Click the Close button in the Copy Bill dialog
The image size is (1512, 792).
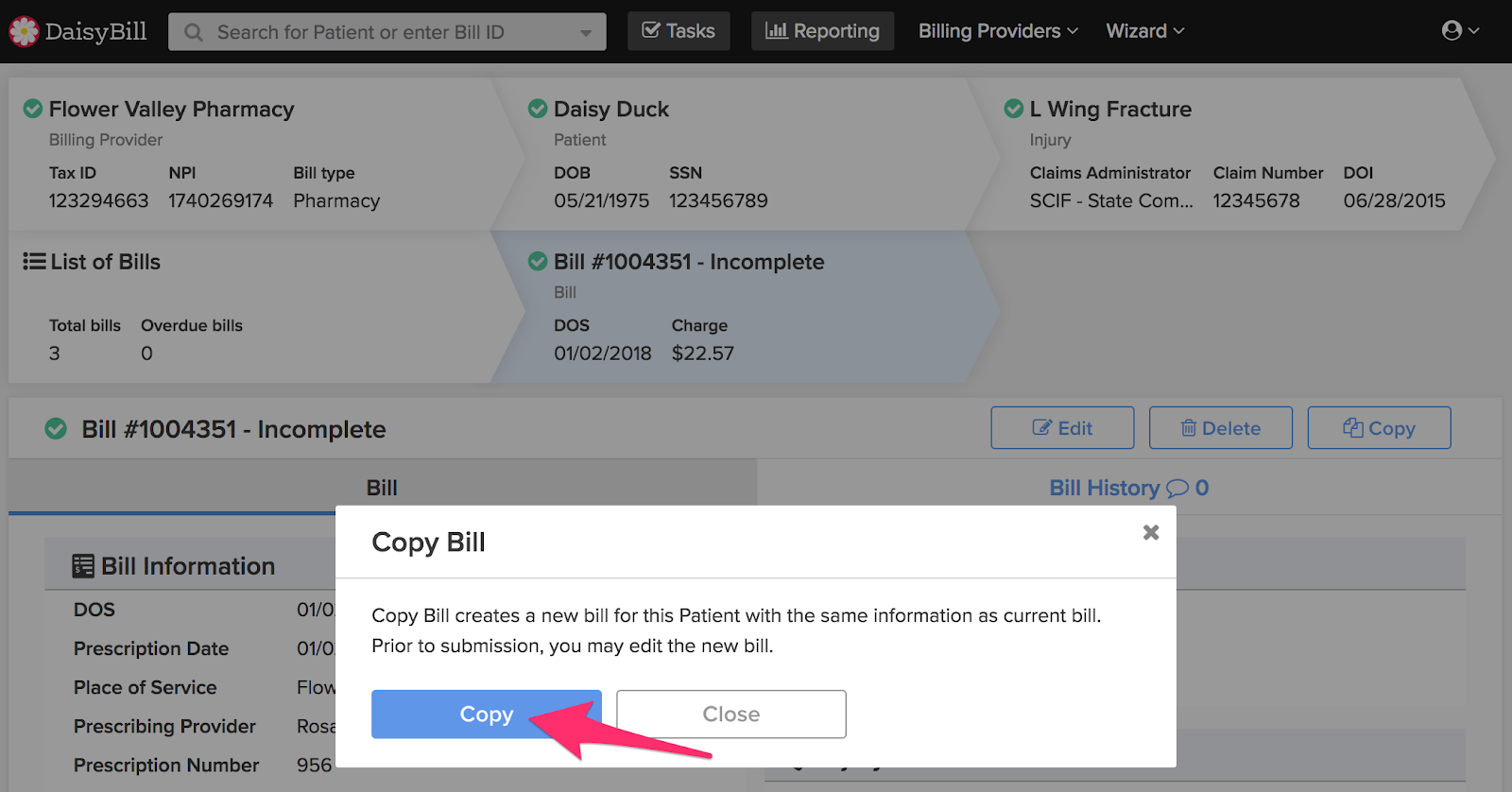click(731, 715)
